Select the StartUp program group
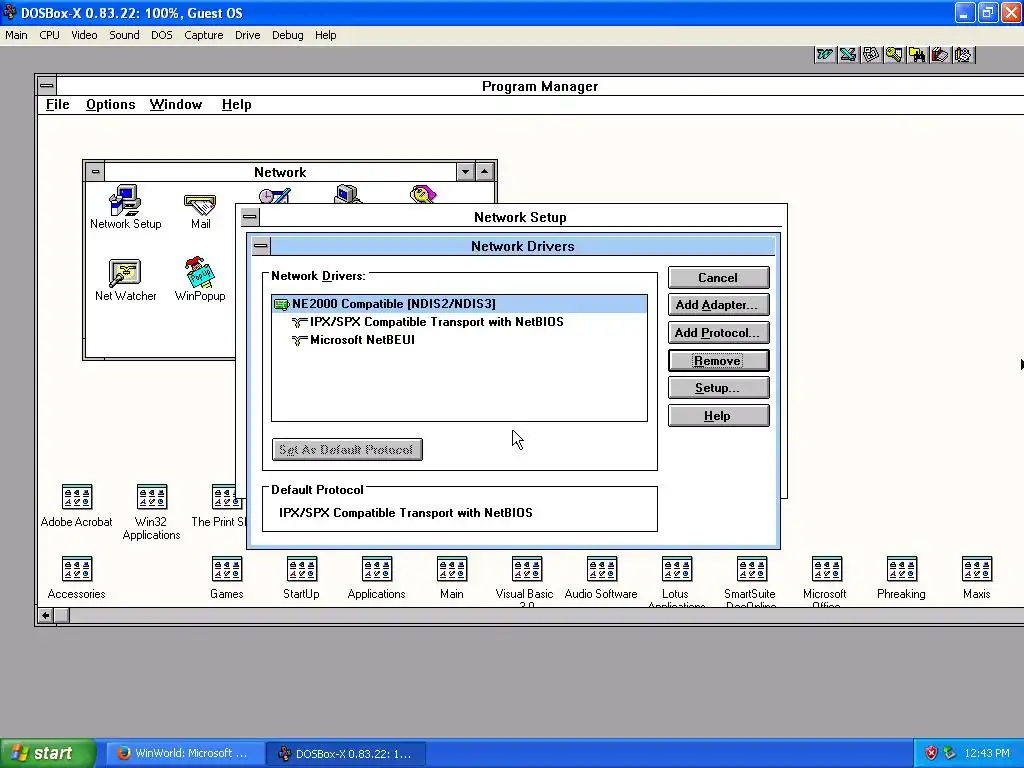 pos(301,577)
